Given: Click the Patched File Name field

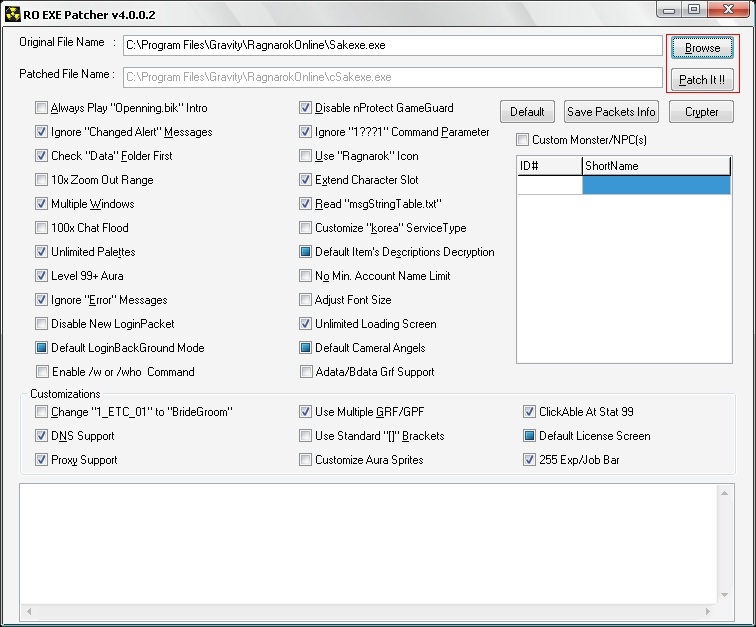Looking at the screenshot, I should [393, 77].
